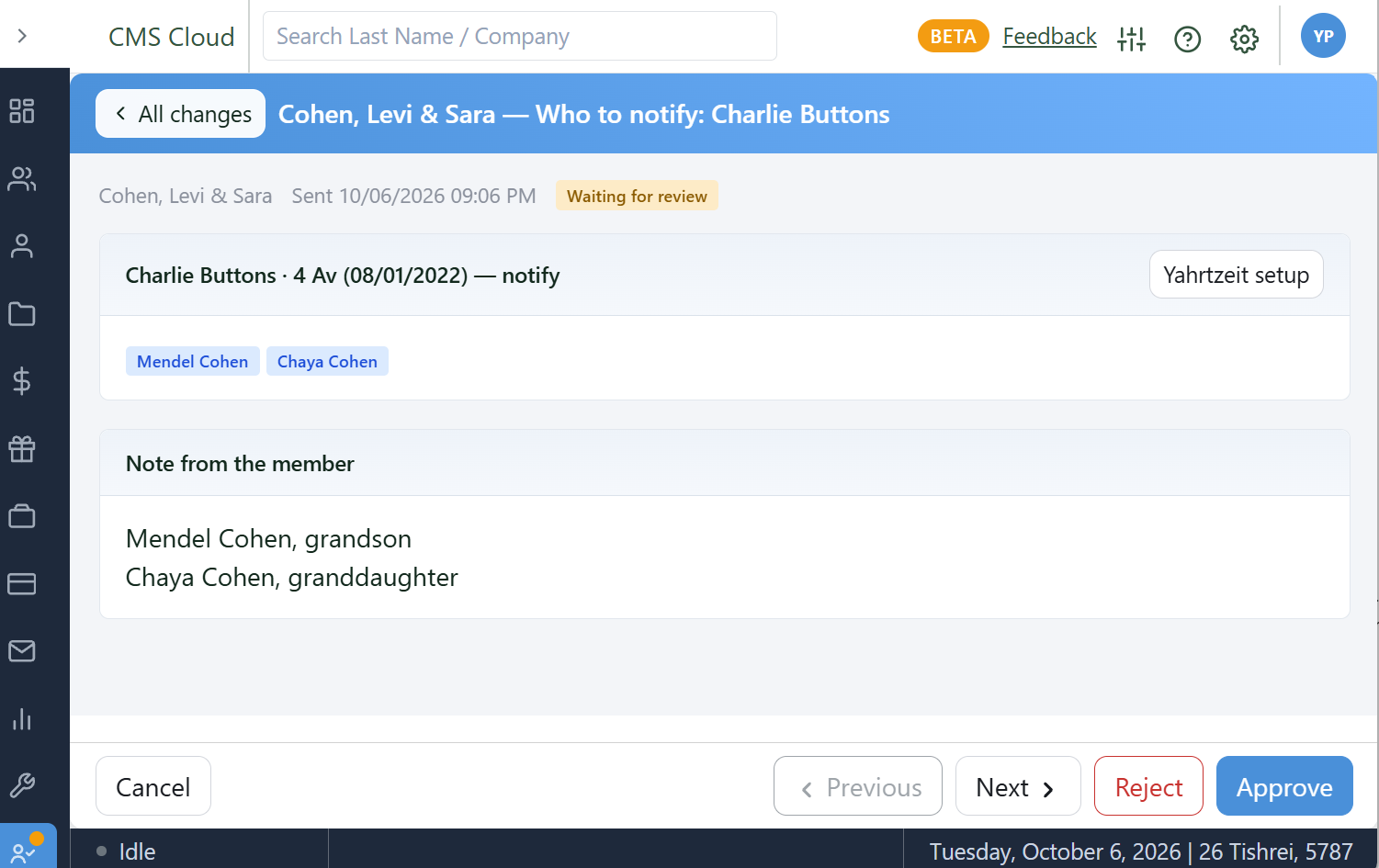Expand the sidebar with the chevron arrow
1379x868 pixels.
click(22, 36)
